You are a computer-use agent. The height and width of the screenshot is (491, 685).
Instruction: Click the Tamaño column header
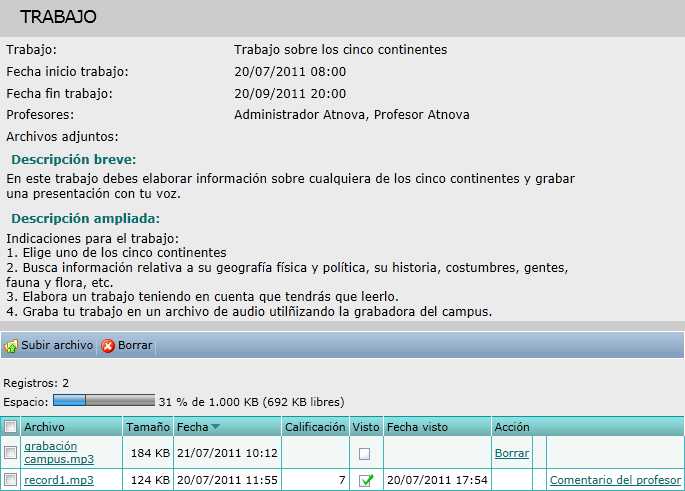148,427
